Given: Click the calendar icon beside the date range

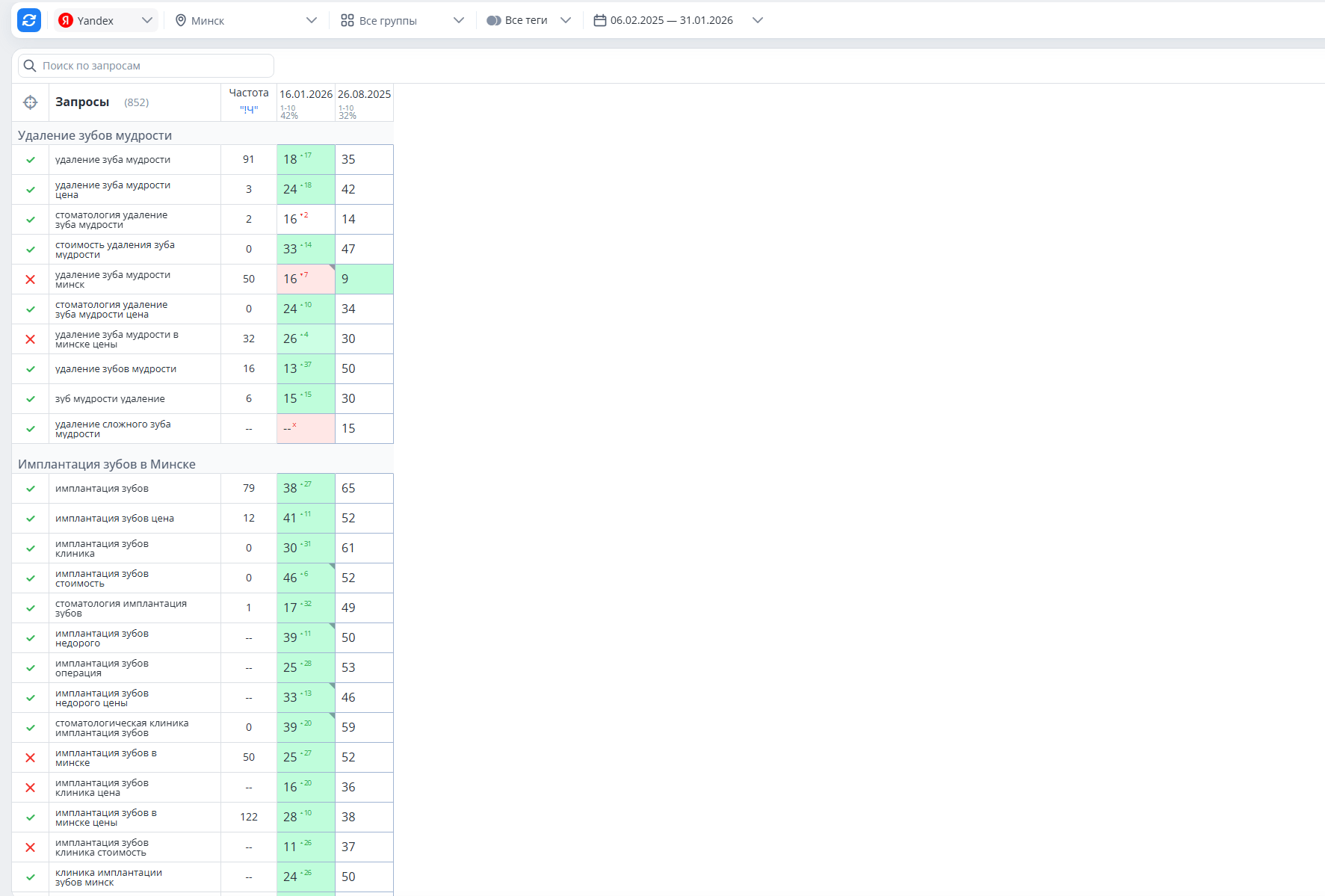Looking at the screenshot, I should 600,20.
